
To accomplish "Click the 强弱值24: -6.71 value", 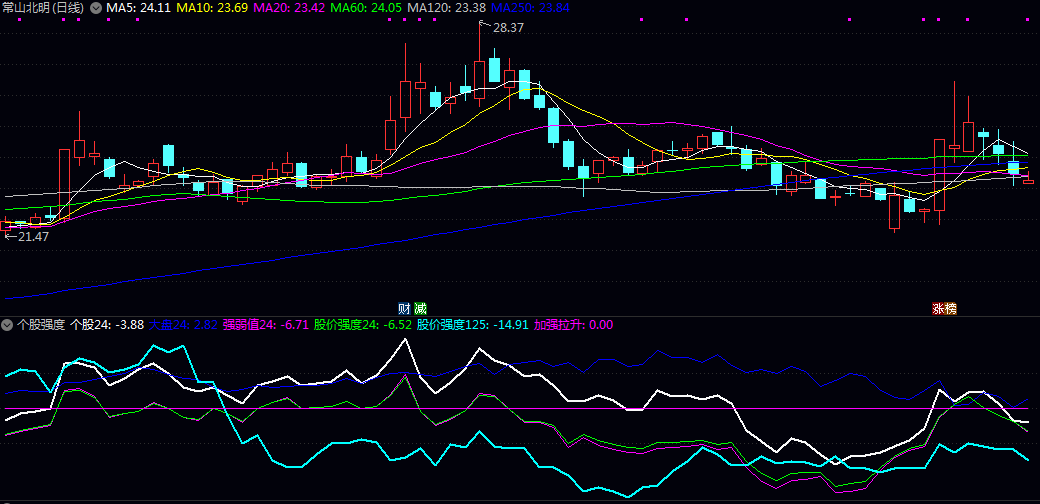I will click(x=265, y=325).
